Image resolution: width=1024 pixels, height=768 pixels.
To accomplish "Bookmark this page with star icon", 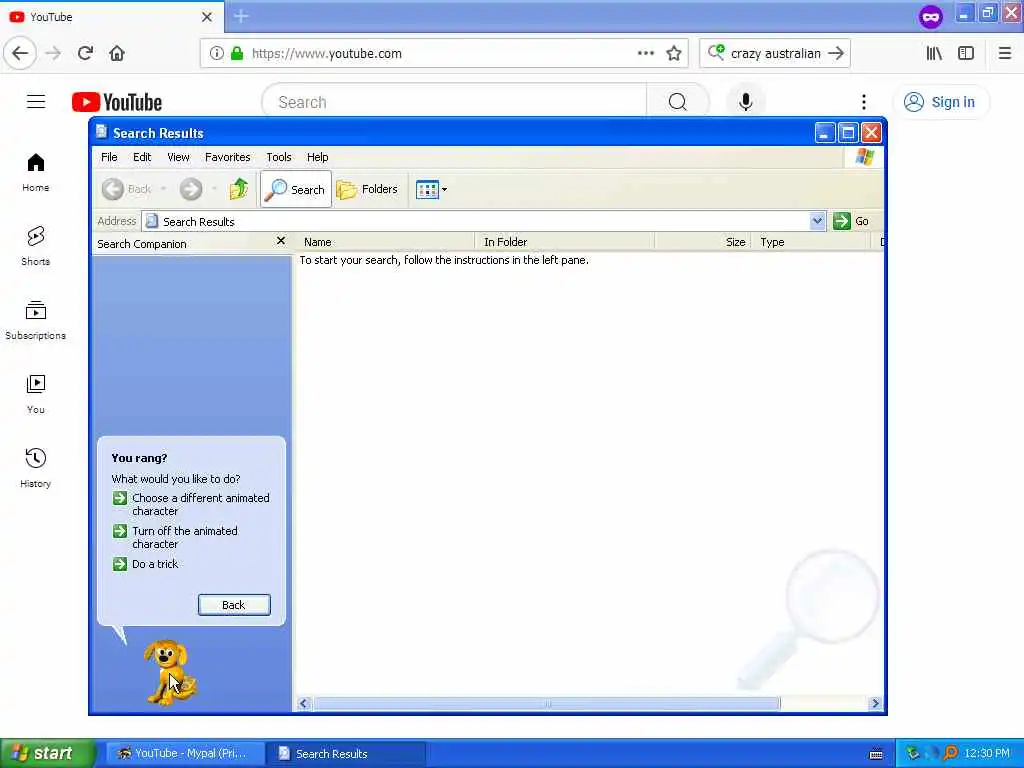I will click(673, 53).
